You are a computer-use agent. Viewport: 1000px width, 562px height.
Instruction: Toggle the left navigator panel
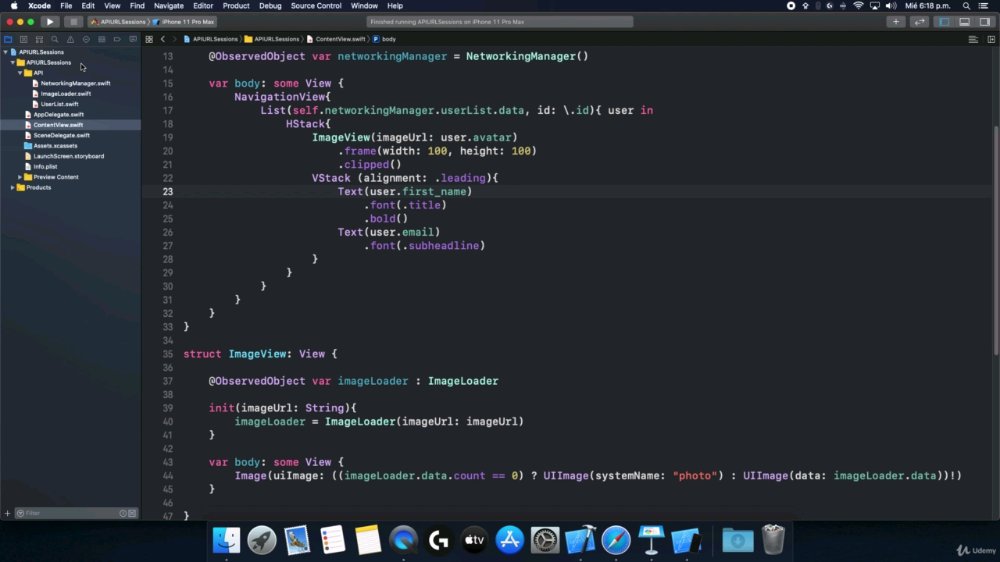[945, 22]
